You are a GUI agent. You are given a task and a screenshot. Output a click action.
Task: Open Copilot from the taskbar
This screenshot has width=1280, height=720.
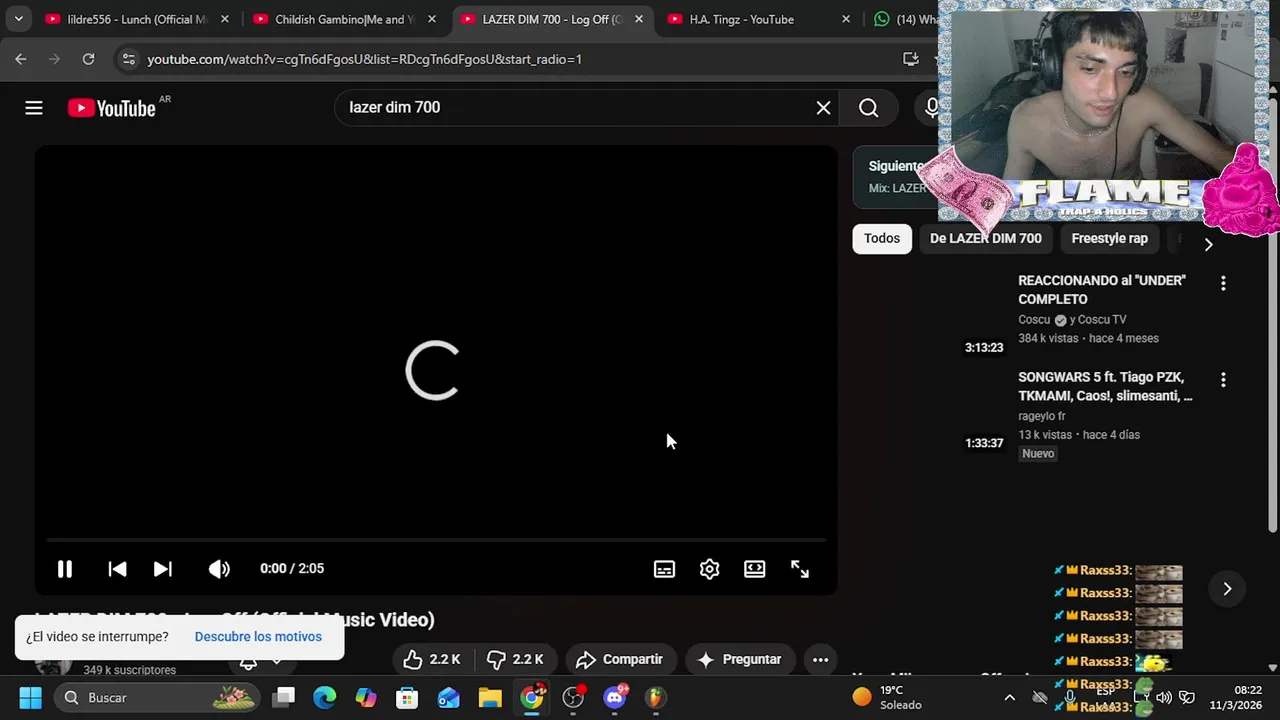[366, 697]
